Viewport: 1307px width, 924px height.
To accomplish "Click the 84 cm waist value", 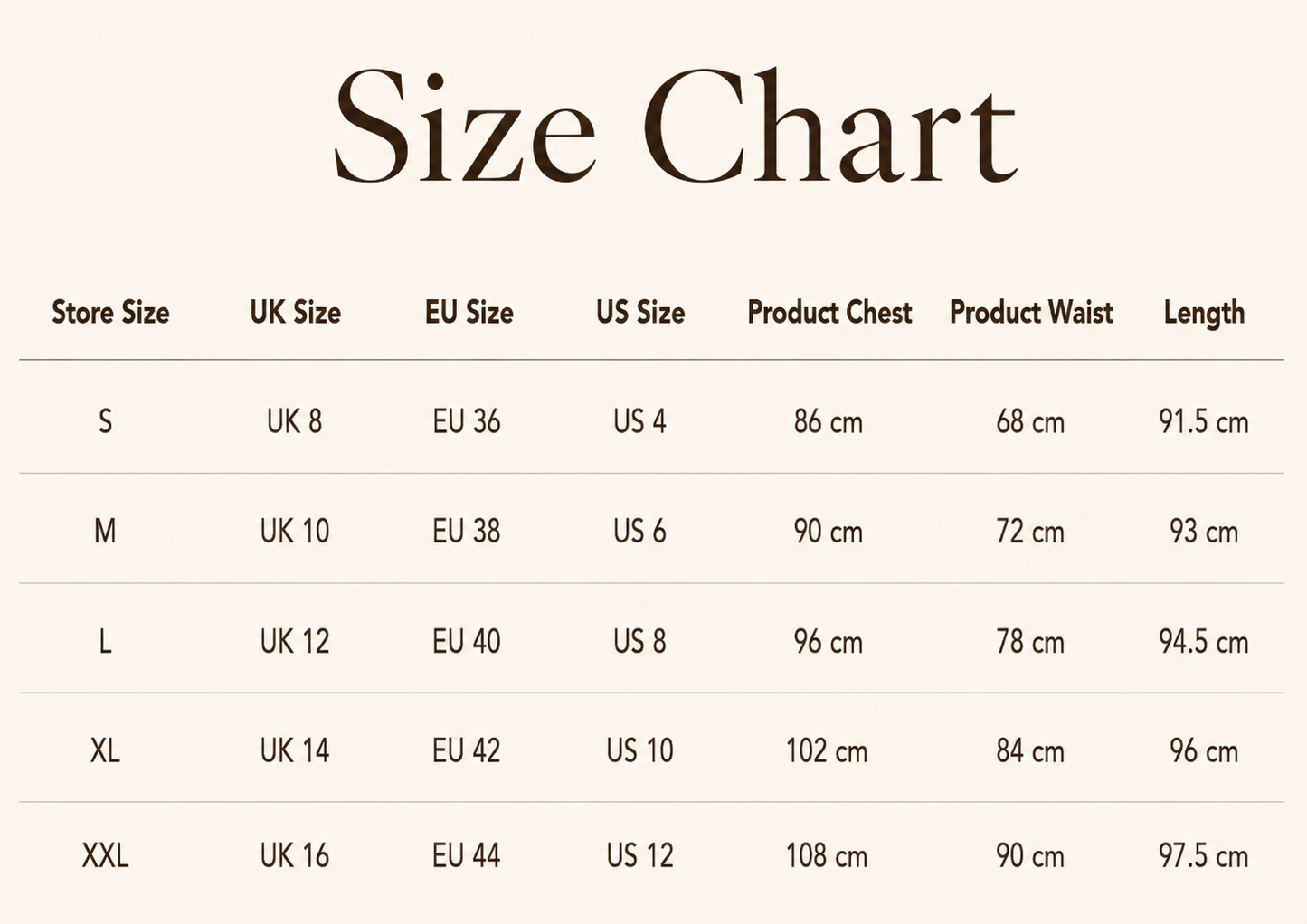I will pyautogui.click(x=1030, y=750).
